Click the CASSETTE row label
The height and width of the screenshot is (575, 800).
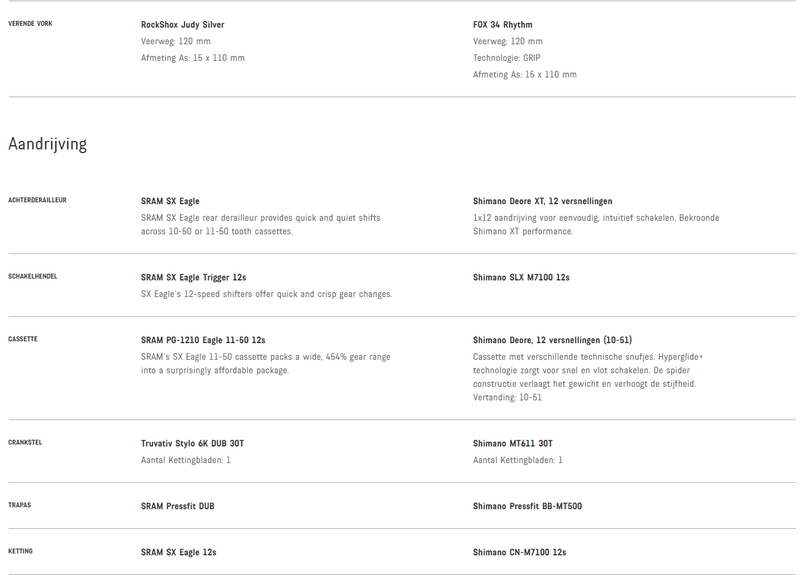23,339
